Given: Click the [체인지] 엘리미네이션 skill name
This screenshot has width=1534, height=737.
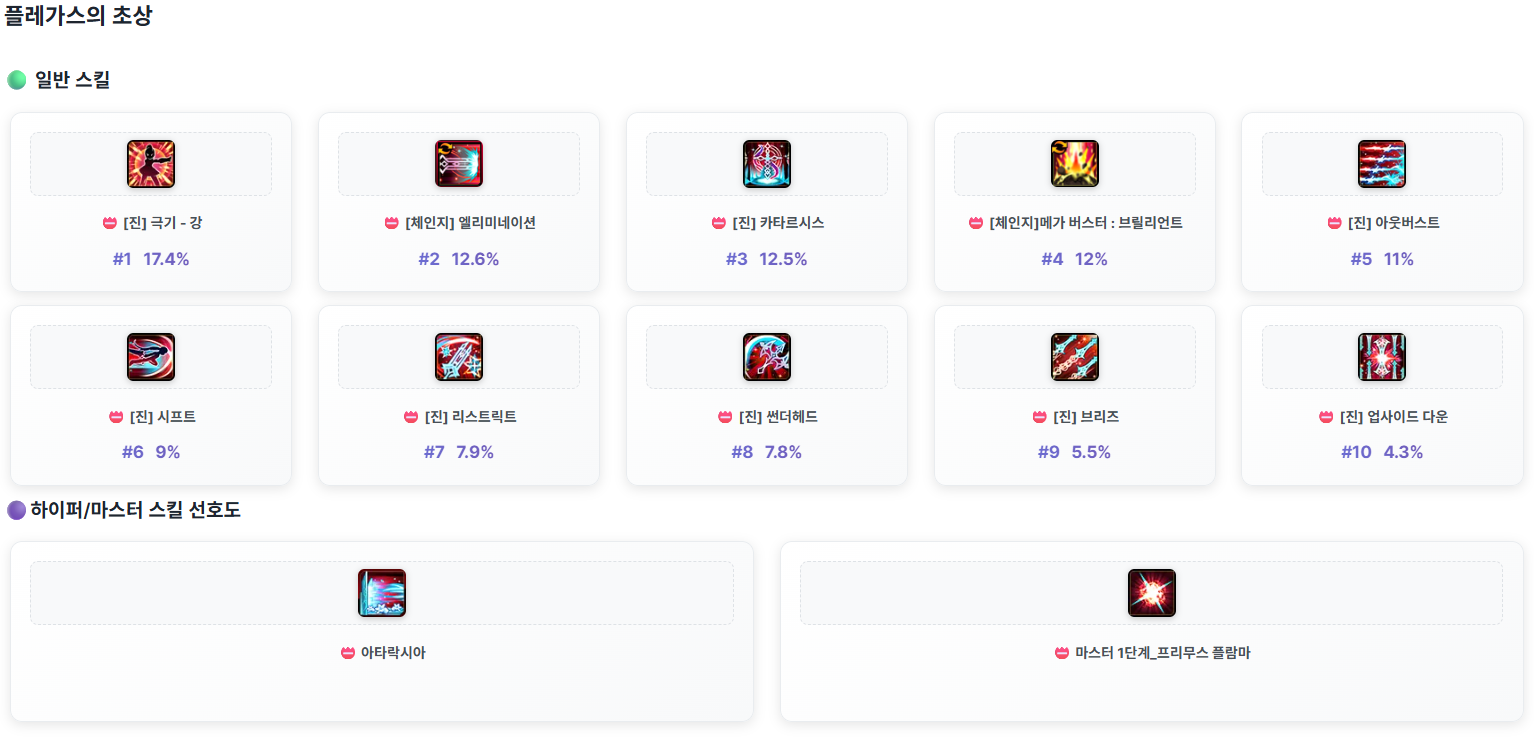Looking at the screenshot, I should 470,223.
